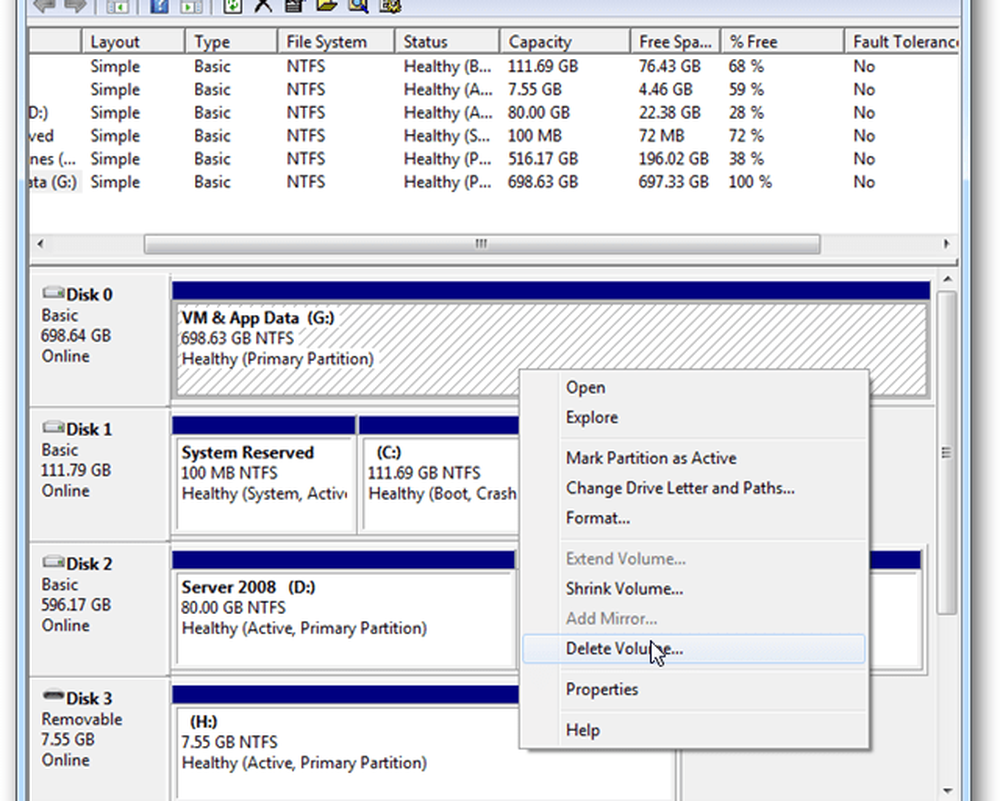The width and height of the screenshot is (1000, 801).
Task: Click the Disk 3 removable drive icon
Action: 54,696
